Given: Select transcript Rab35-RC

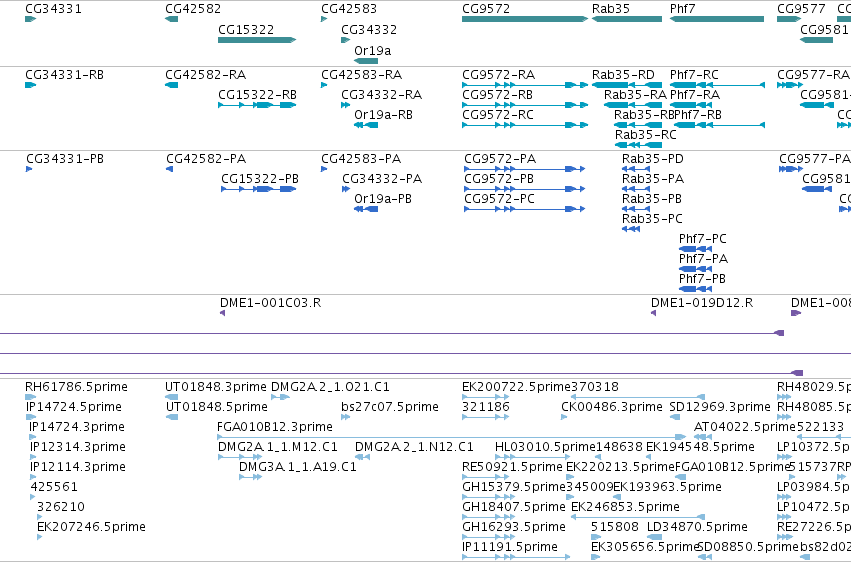Looking at the screenshot, I should pos(645,135).
